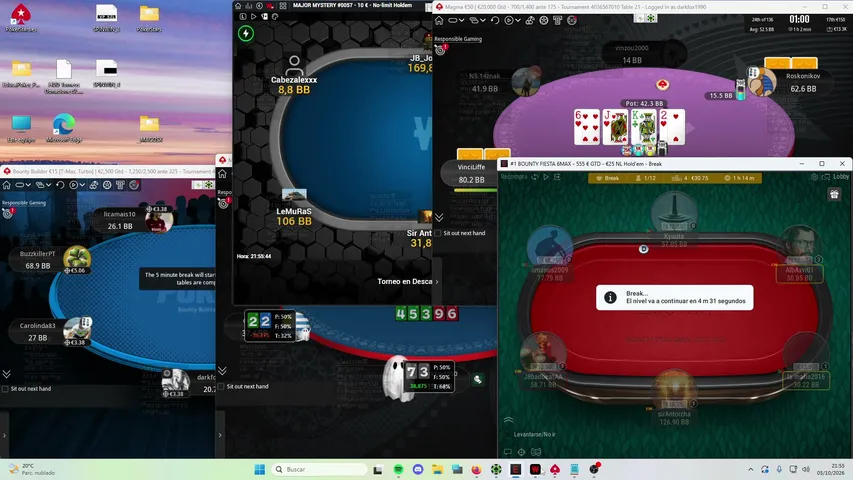
Task: Open Spotify from the taskbar
Action: click(398, 469)
